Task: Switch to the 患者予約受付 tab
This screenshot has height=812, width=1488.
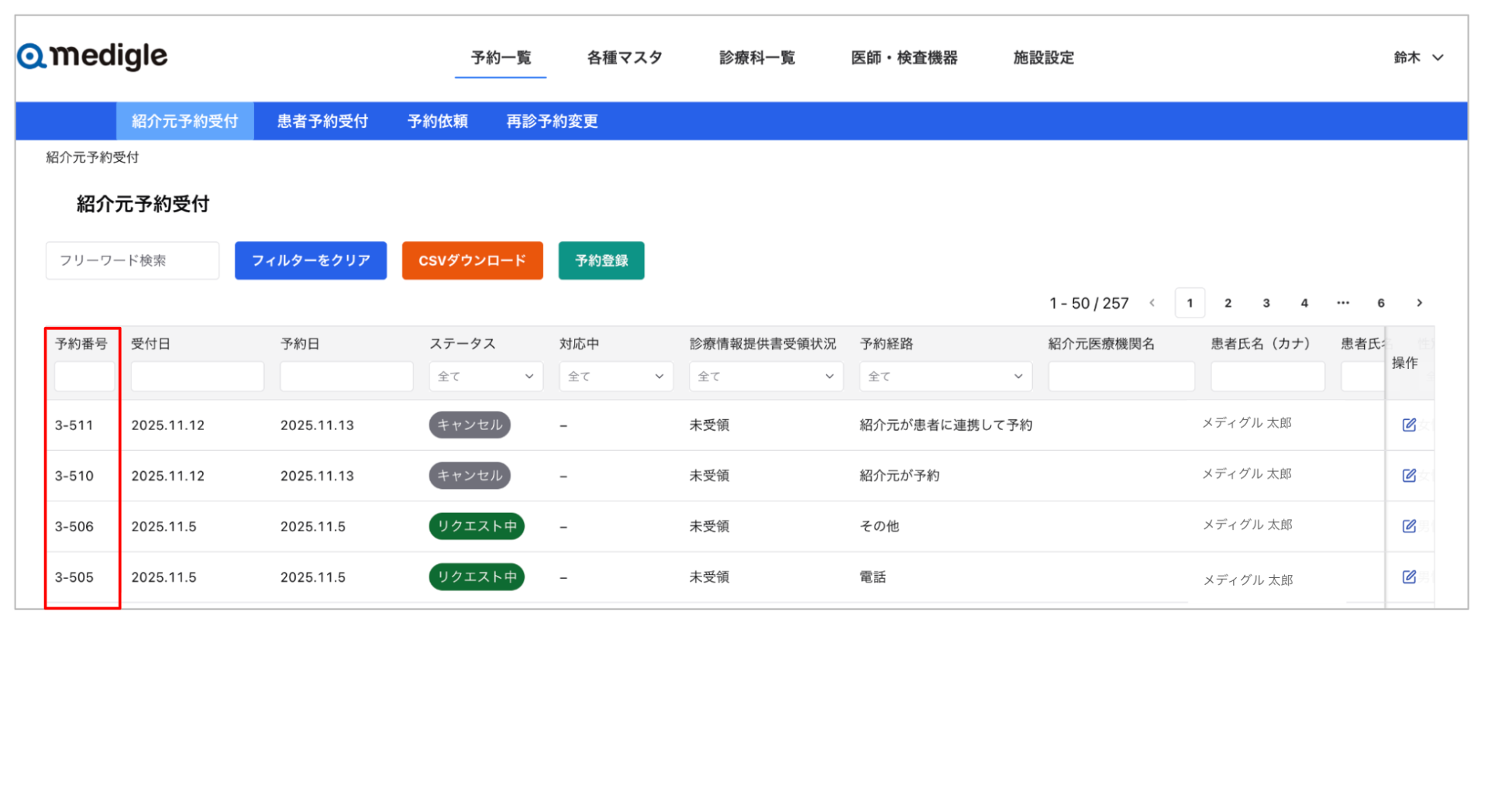Action: [322, 122]
